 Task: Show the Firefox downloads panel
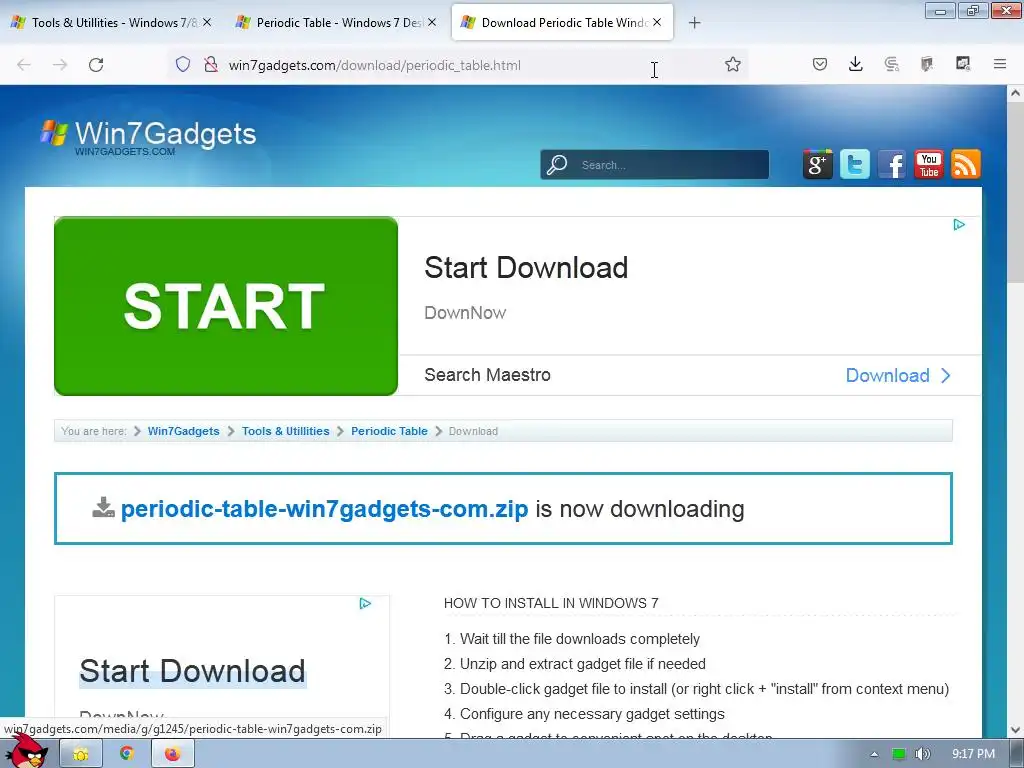click(x=856, y=64)
